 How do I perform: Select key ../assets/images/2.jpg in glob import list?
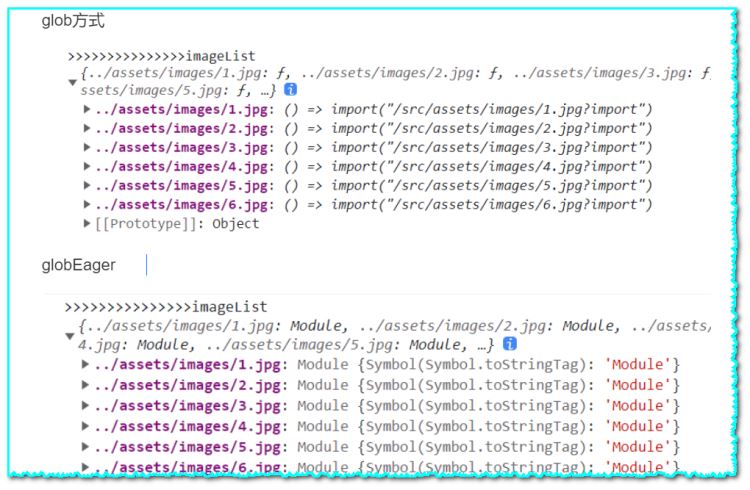pyautogui.click(x=182, y=129)
